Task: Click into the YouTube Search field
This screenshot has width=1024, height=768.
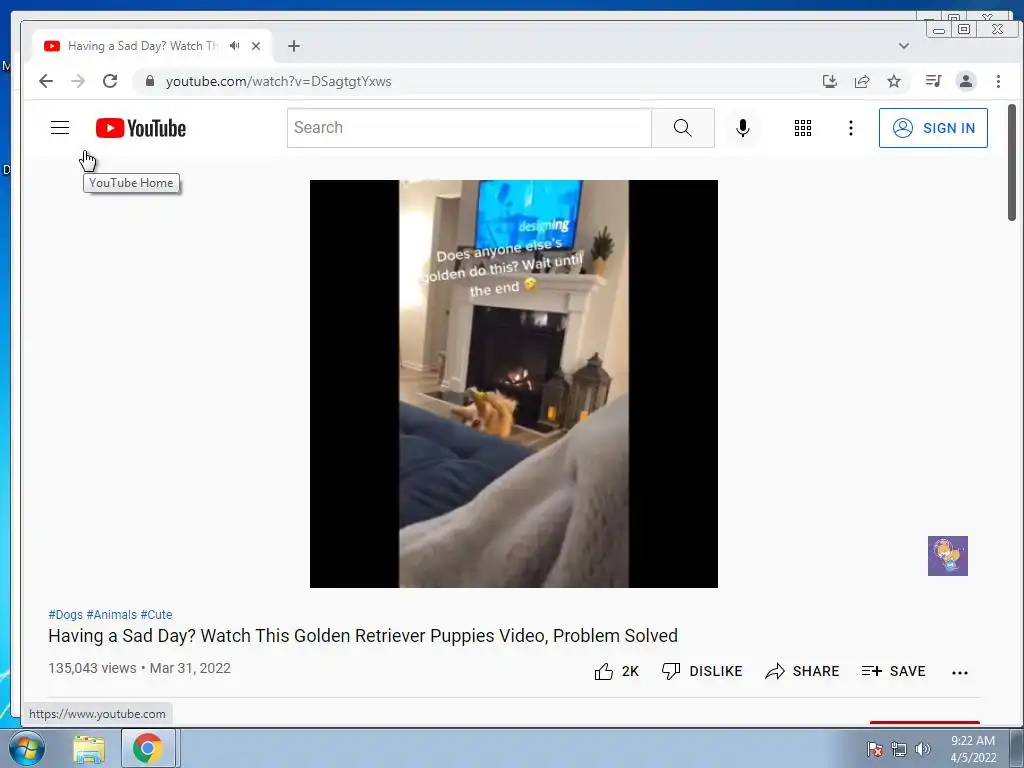Action: coord(469,128)
